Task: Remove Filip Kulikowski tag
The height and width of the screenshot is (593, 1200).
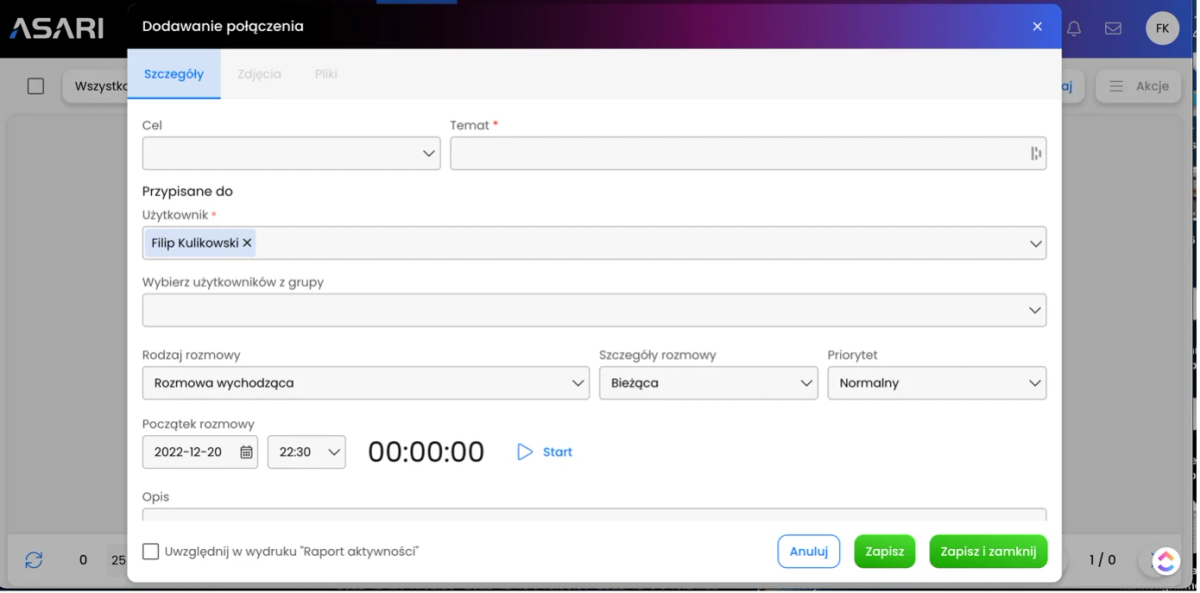Action: coord(247,243)
